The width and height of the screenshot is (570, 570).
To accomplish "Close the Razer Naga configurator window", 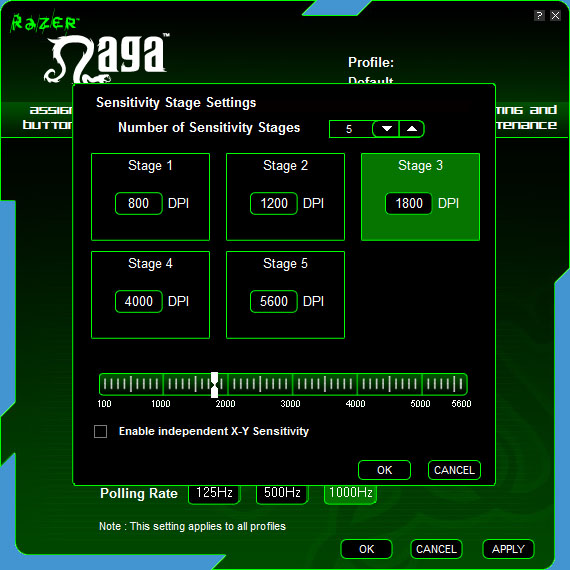I will 555,16.
